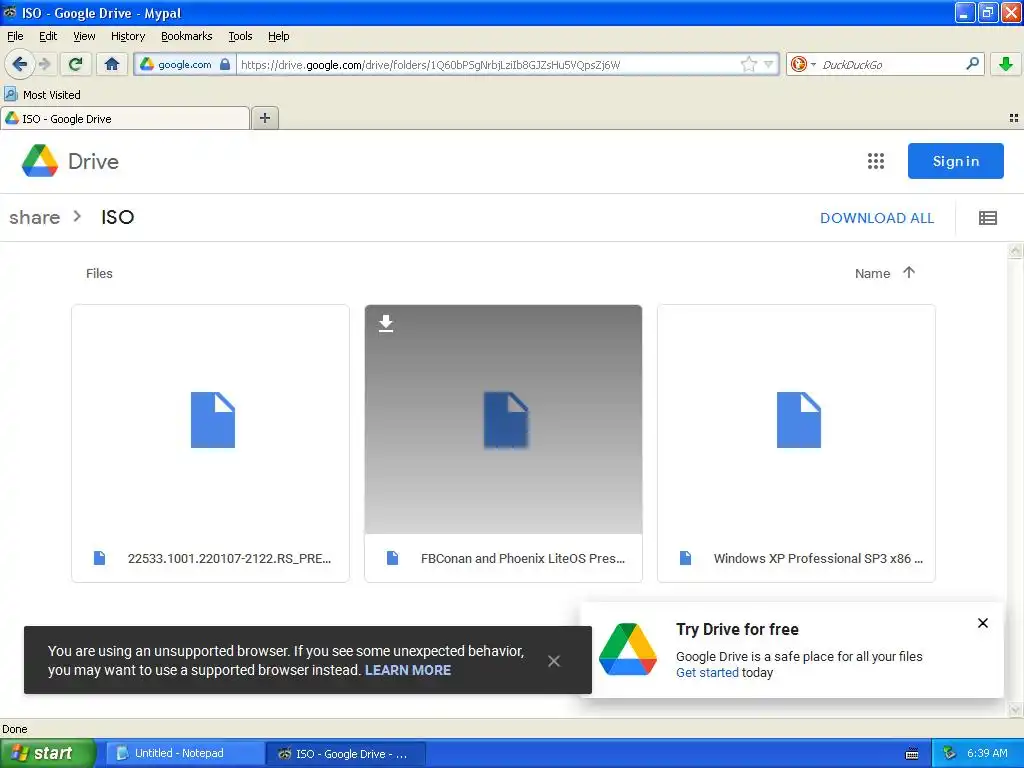The height and width of the screenshot is (768, 1024).
Task: Open a new tab with plus button
Action: coord(264,118)
